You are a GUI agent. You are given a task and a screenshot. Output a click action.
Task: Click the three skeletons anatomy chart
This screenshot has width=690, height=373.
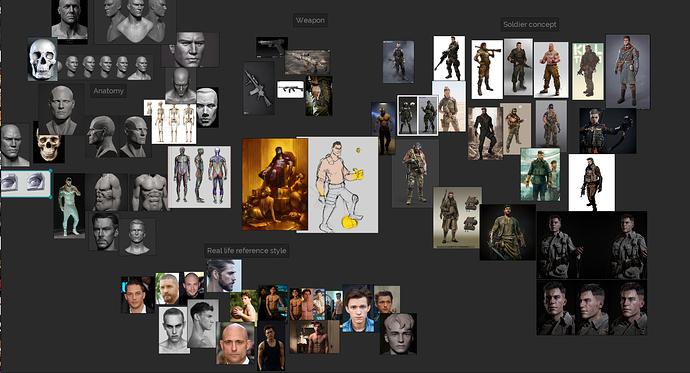[x=174, y=122]
